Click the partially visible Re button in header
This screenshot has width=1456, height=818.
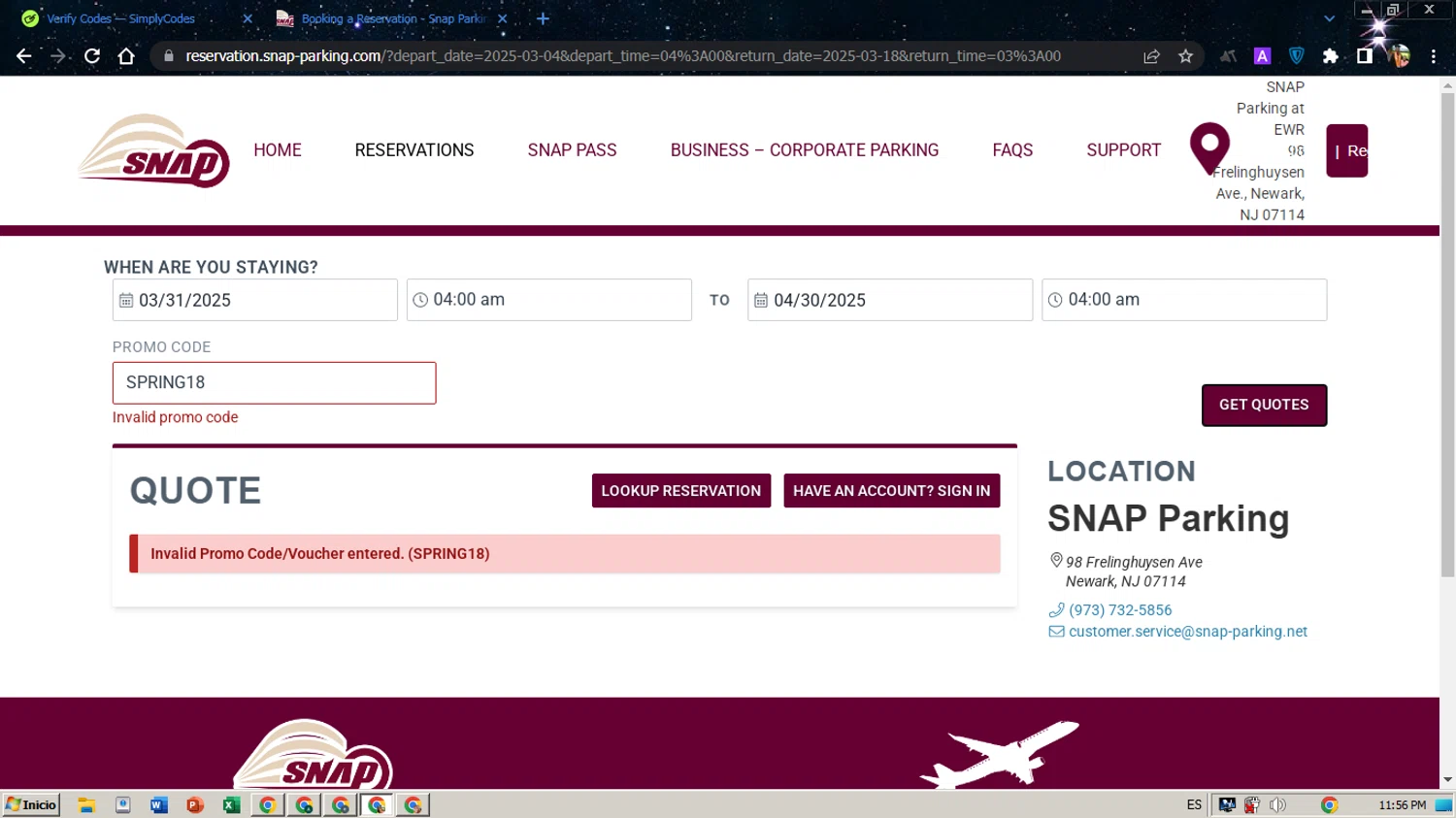[1347, 150]
